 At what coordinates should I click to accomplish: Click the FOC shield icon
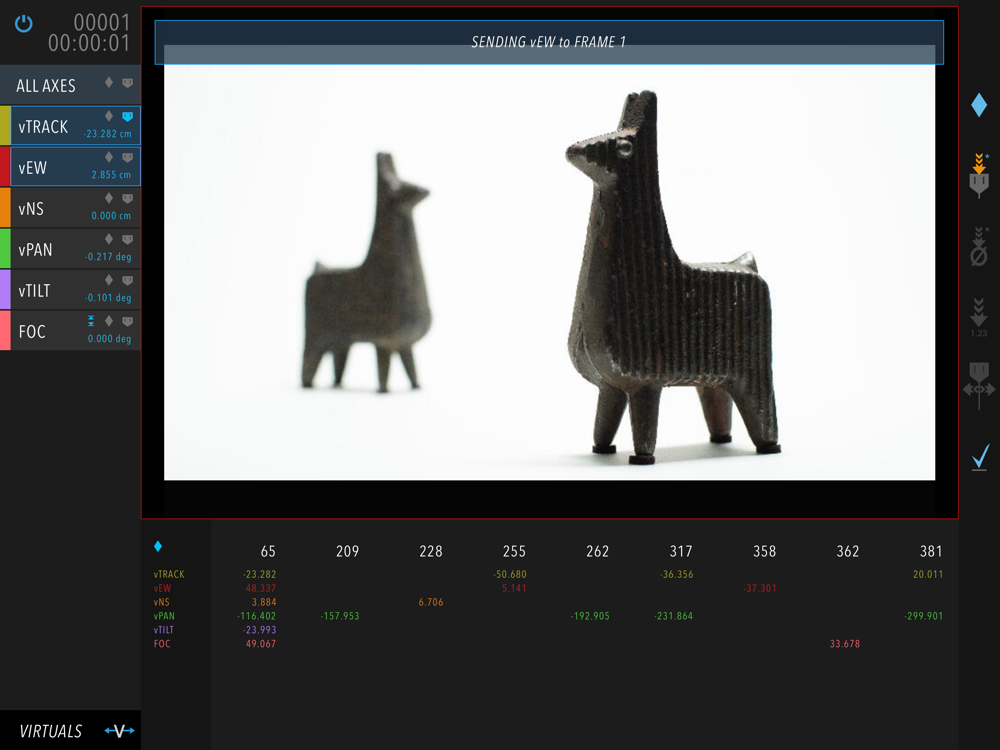[x=128, y=321]
